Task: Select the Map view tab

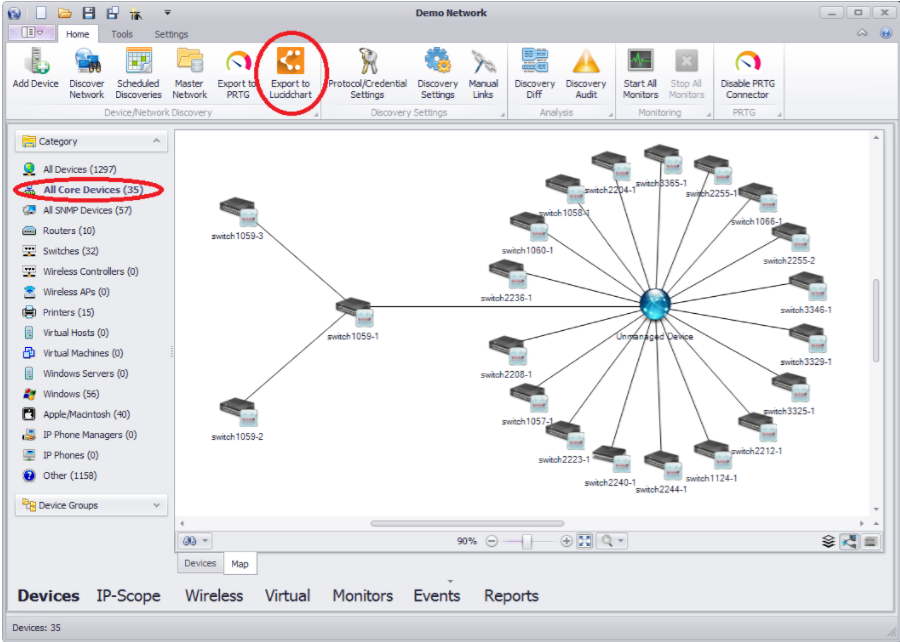Action: (x=240, y=563)
